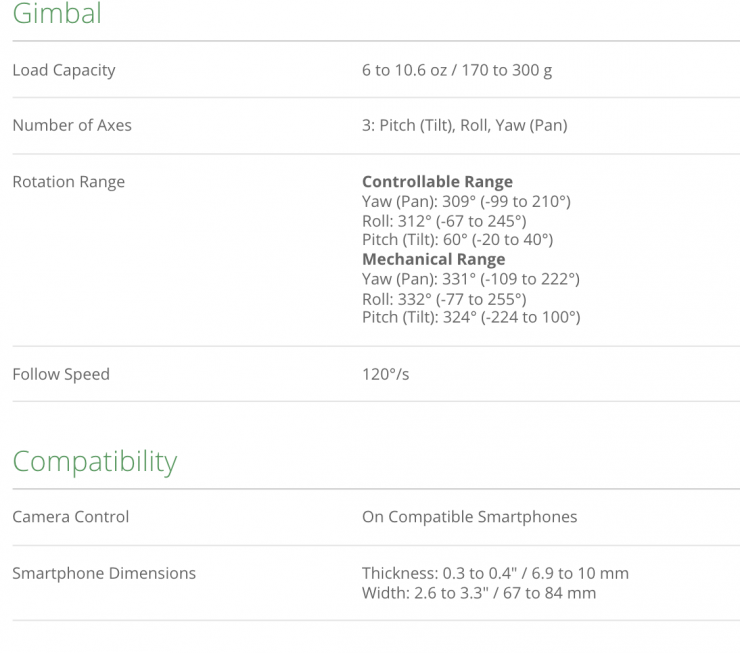Viewport: 740px width, 653px height.
Task: Select the Follow Speed label
Action: (61, 375)
